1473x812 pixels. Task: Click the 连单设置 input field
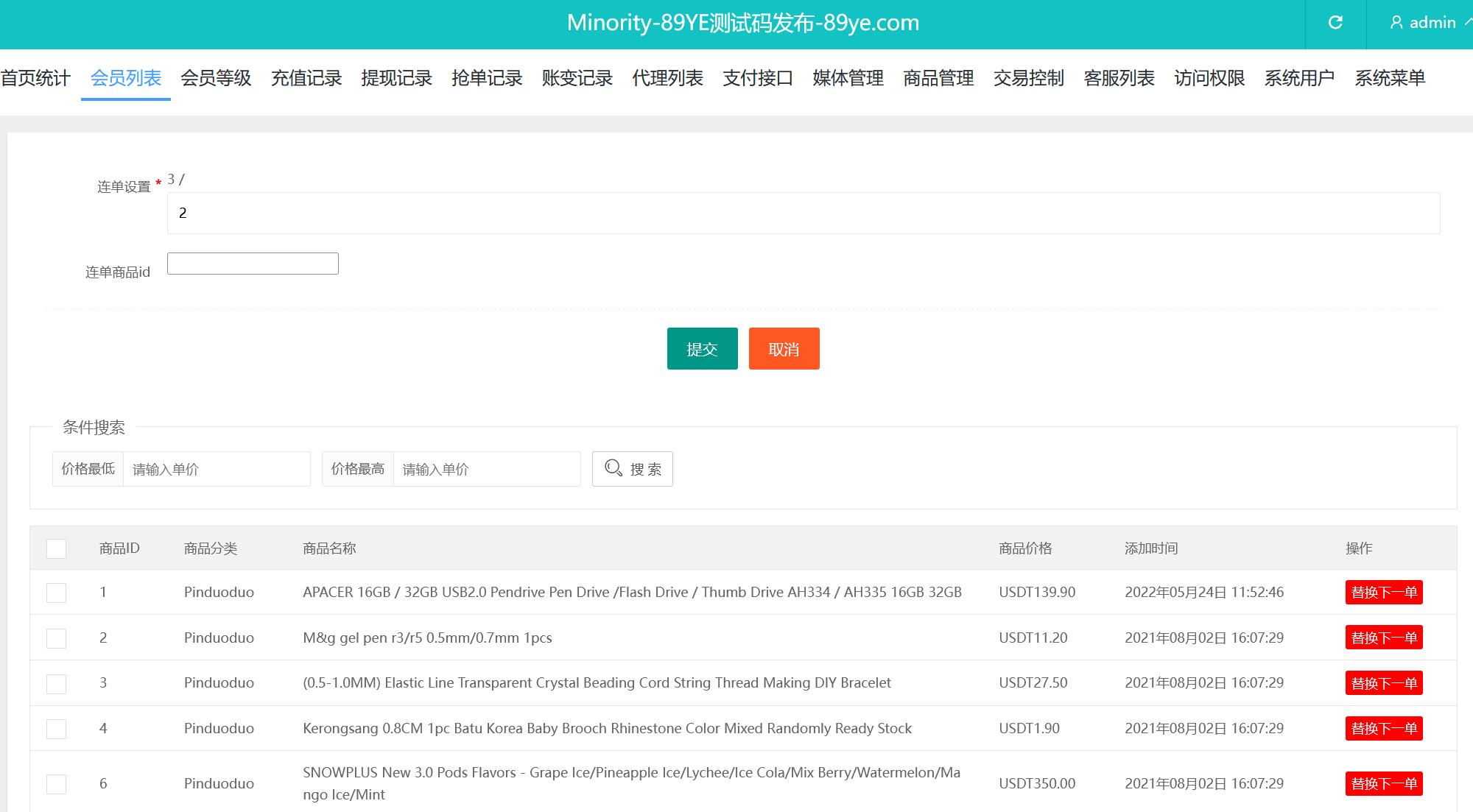click(x=804, y=213)
